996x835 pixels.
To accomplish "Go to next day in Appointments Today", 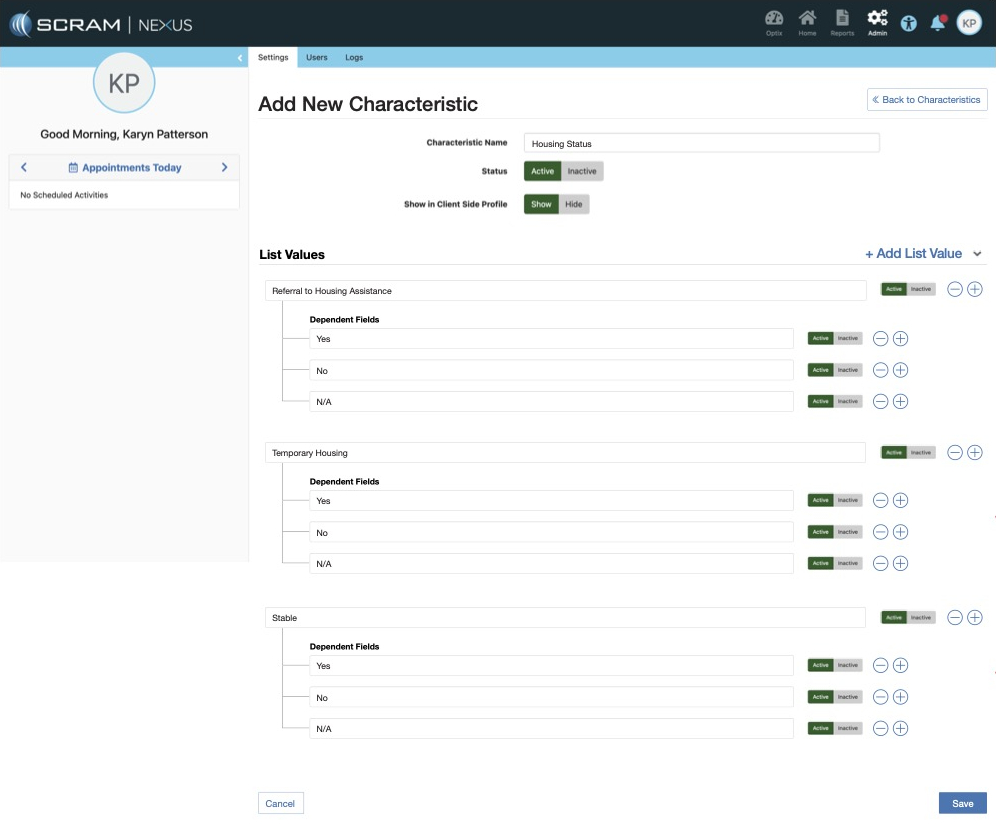I will click(225, 167).
